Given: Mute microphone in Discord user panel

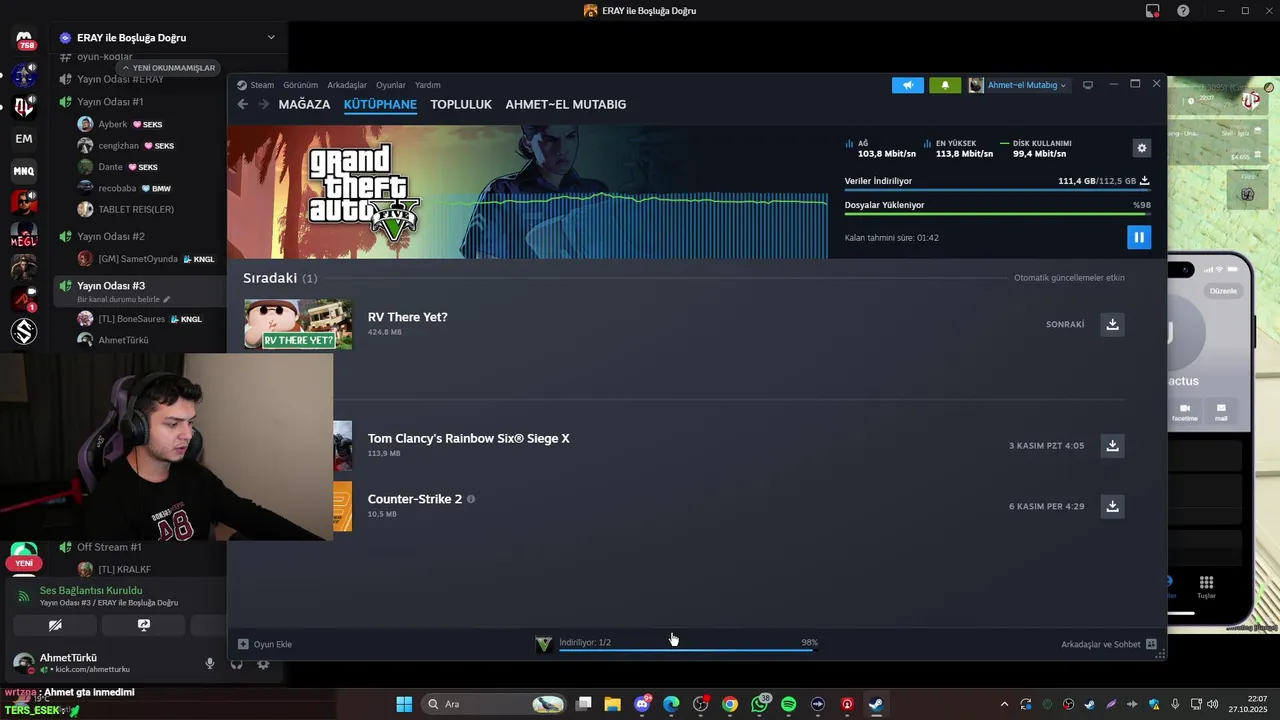Looking at the screenshot, I should [210, 663].
